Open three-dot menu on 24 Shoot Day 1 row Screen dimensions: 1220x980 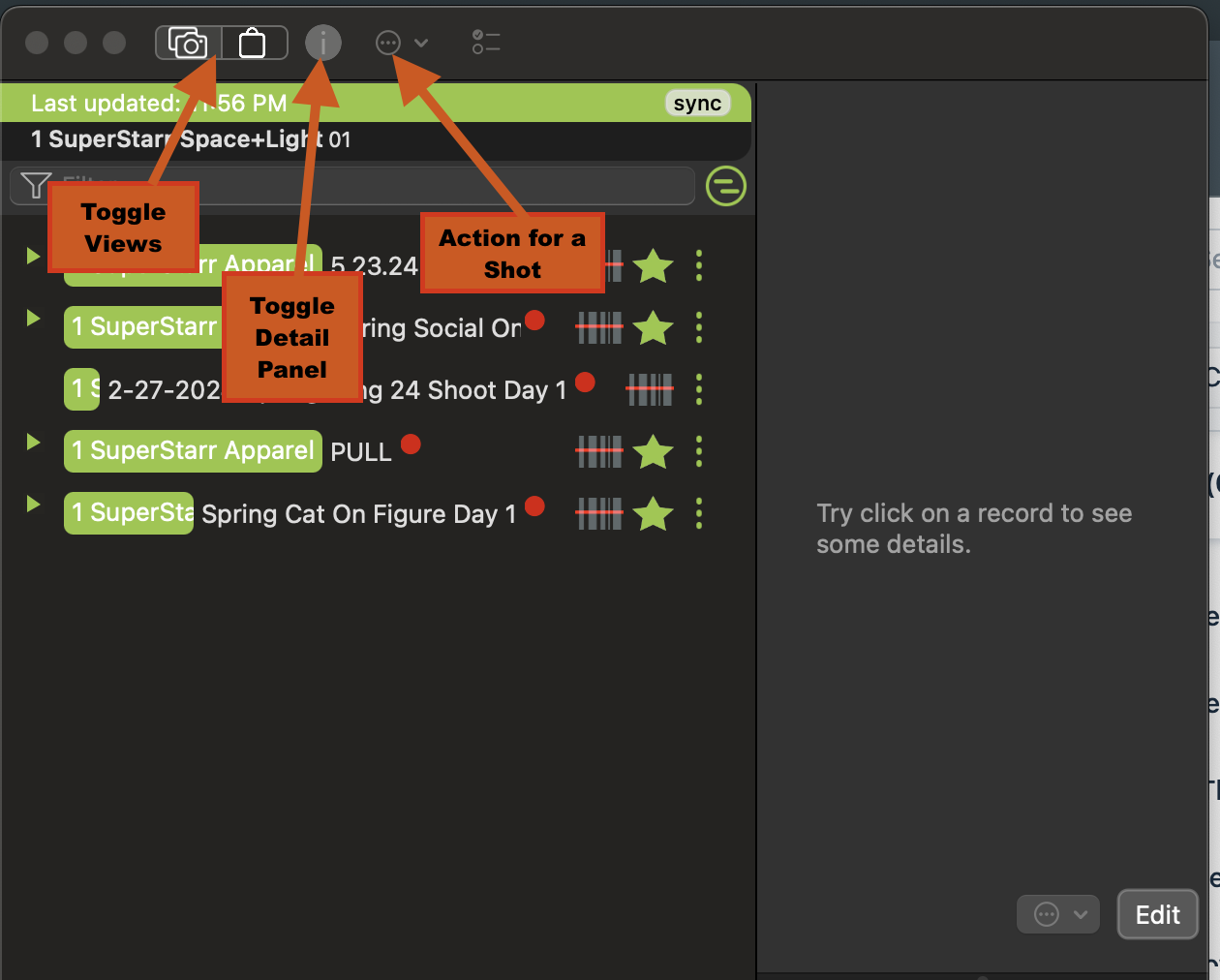(699, 390)
